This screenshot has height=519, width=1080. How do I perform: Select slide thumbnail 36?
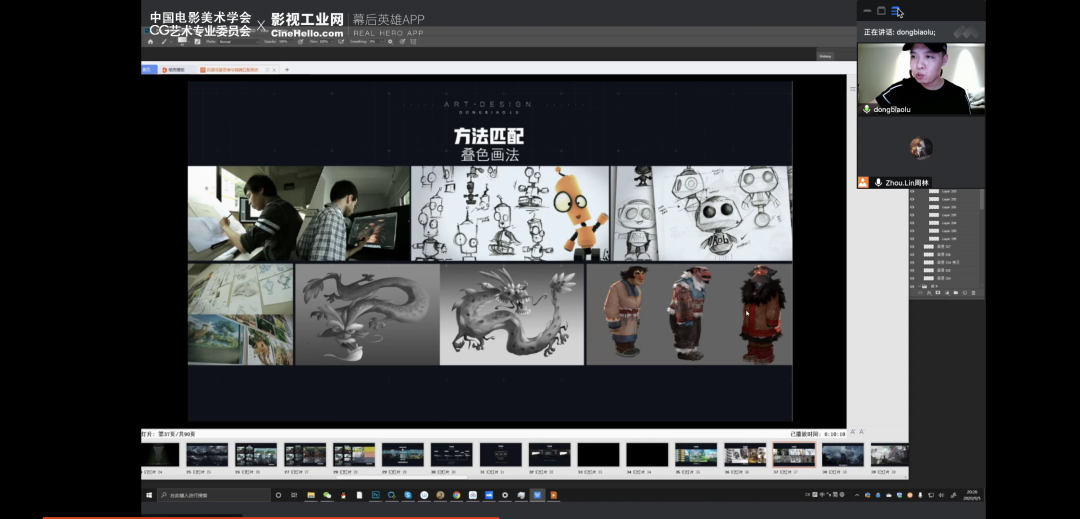pyautogui.click(x=745, y=456)
